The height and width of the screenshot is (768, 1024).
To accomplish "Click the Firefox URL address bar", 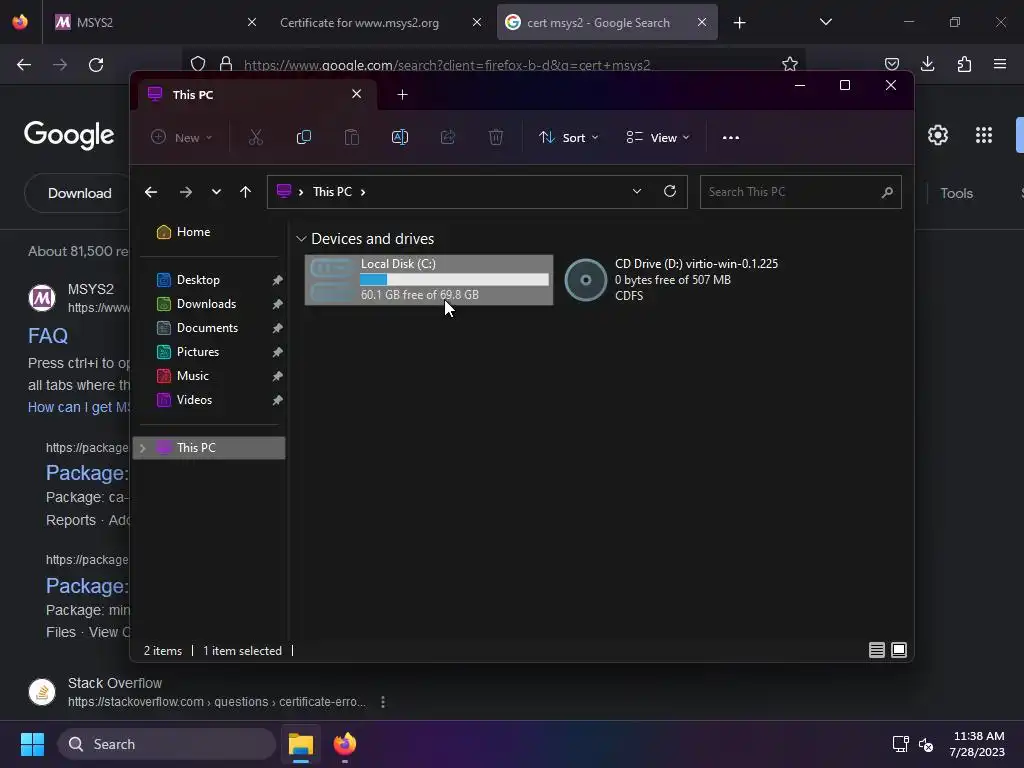I will point(493,65).
